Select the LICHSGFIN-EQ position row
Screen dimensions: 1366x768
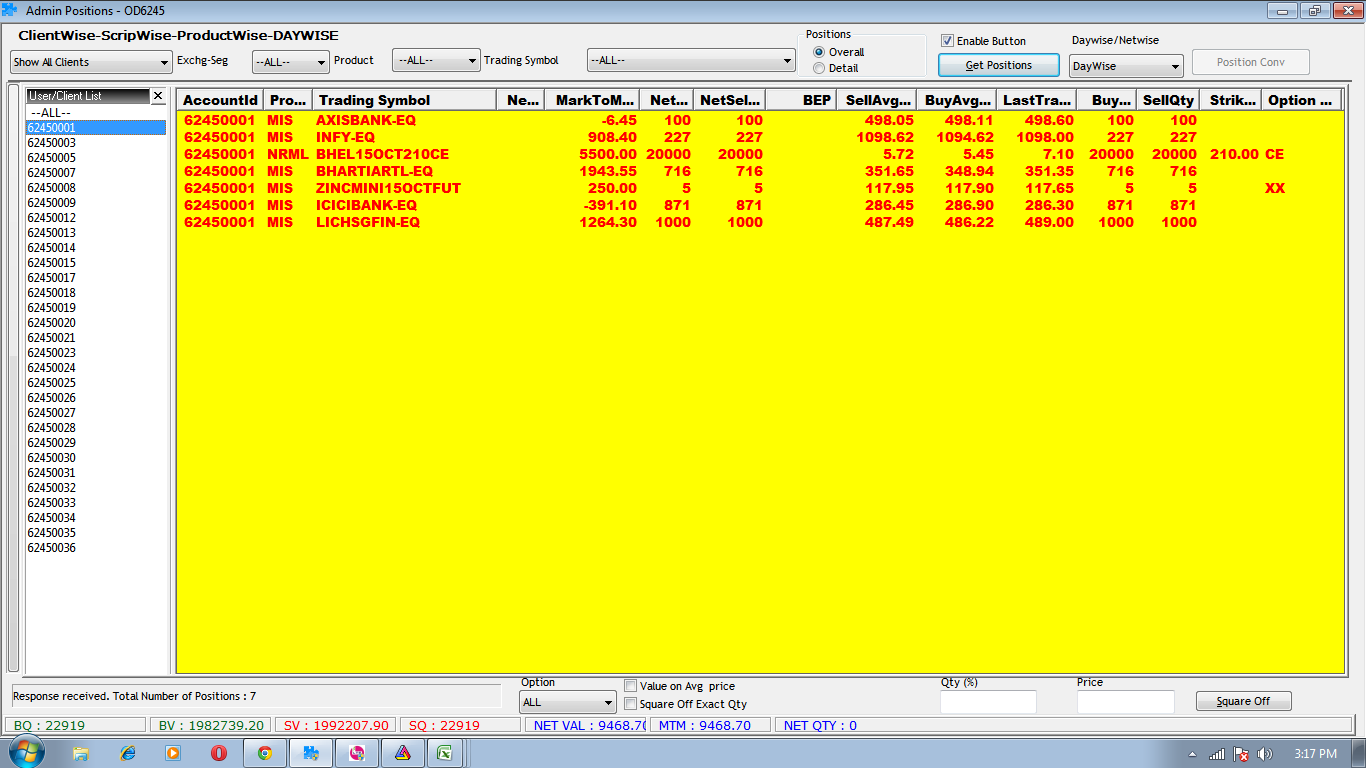760,222
